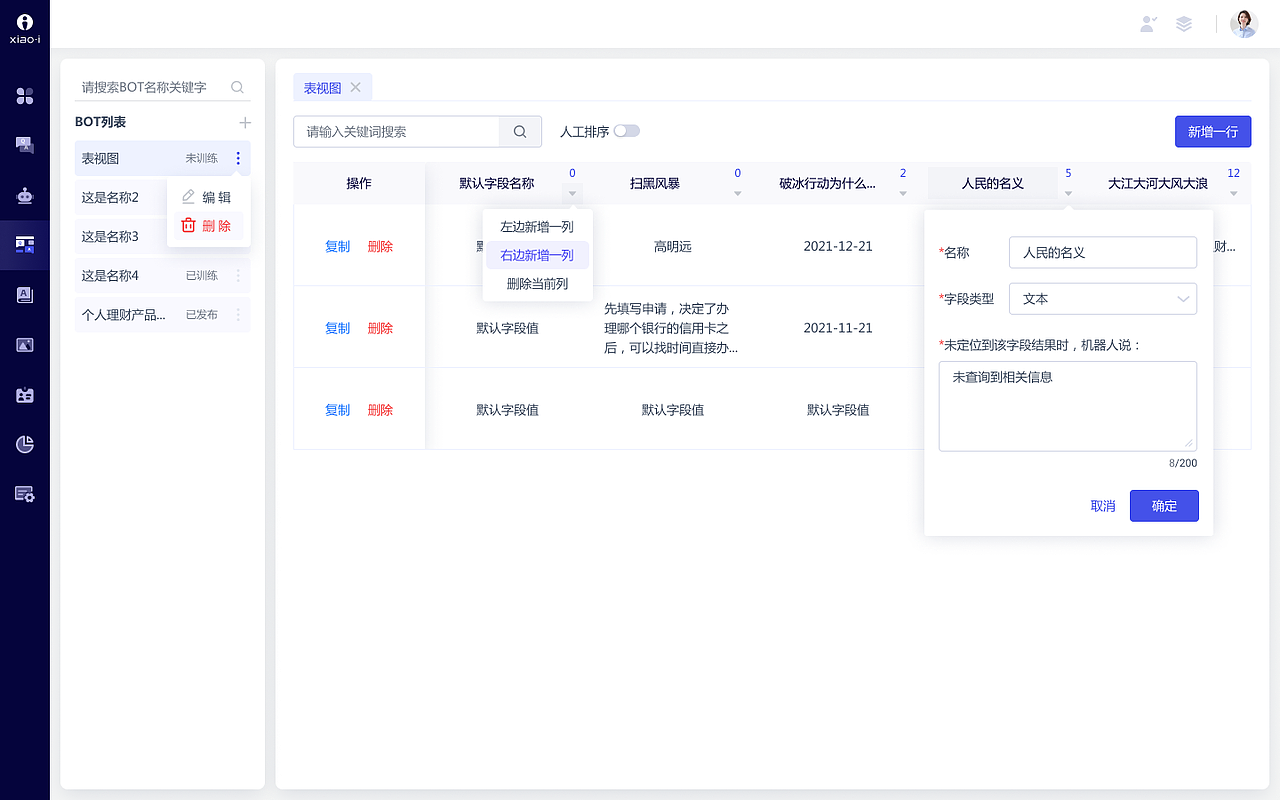Select the robot bot management icon
Image resolution: width=1280 pixels, height=800 pixels.
(x=25, y=196)
